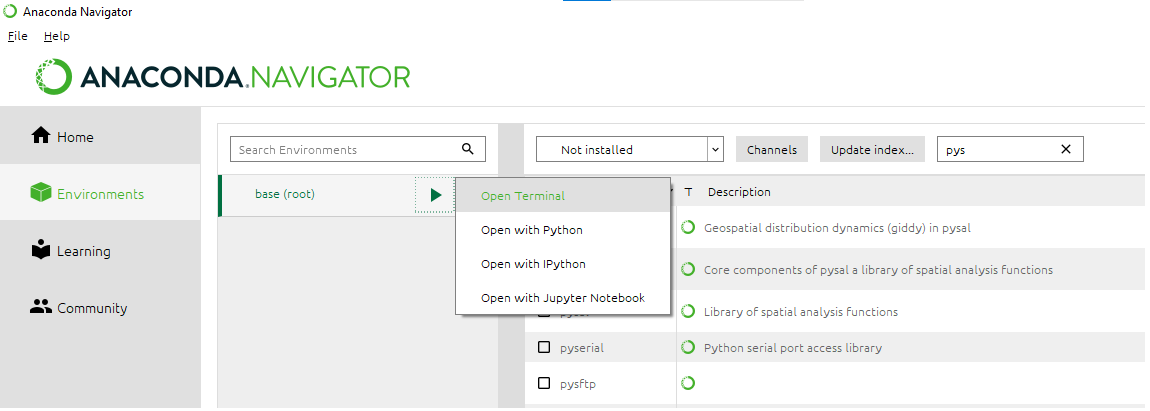Click the Python serial port access library description

(x=793, y=347)
